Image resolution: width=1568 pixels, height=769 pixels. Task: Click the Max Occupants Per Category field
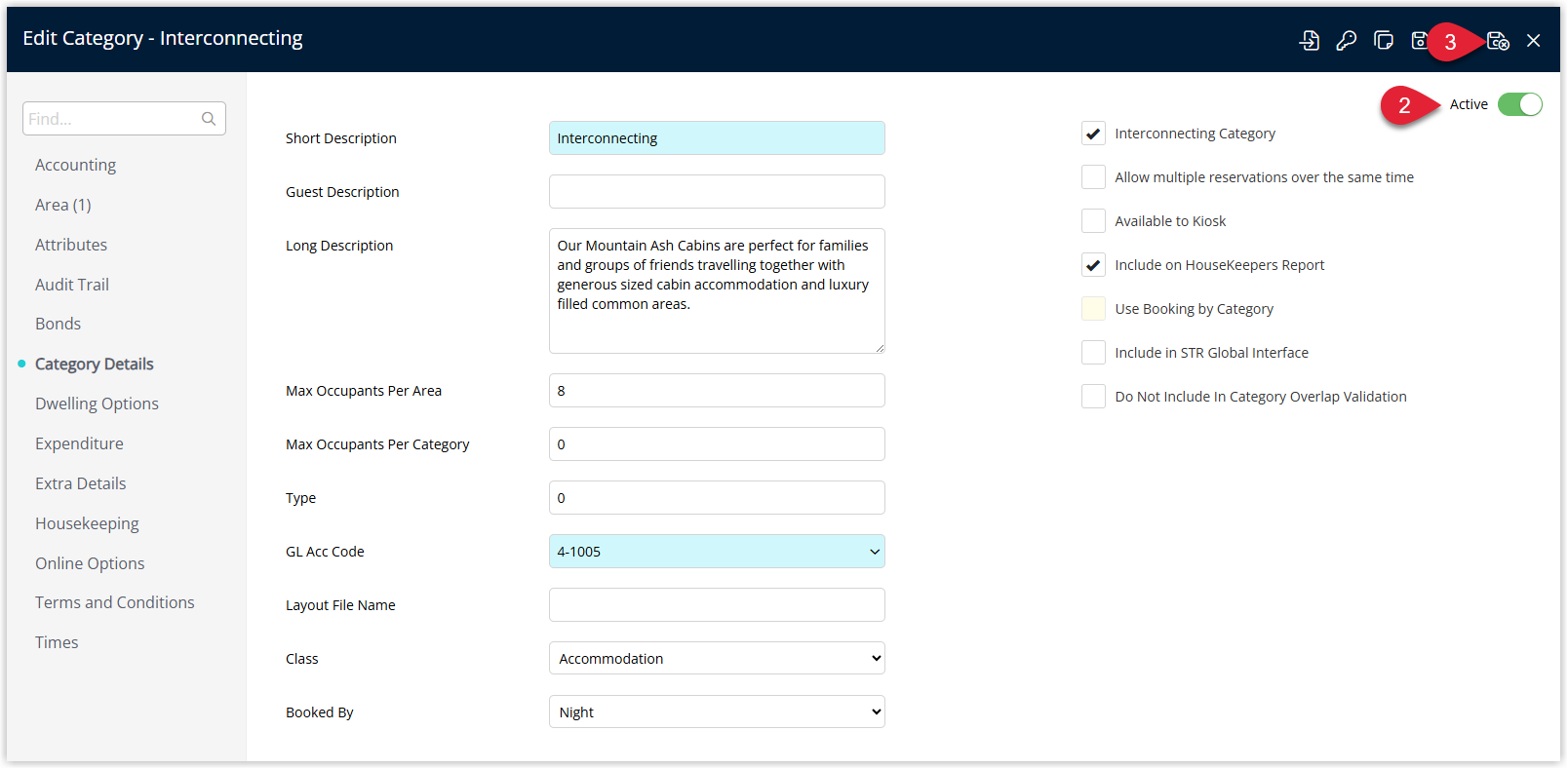(717, 444)
